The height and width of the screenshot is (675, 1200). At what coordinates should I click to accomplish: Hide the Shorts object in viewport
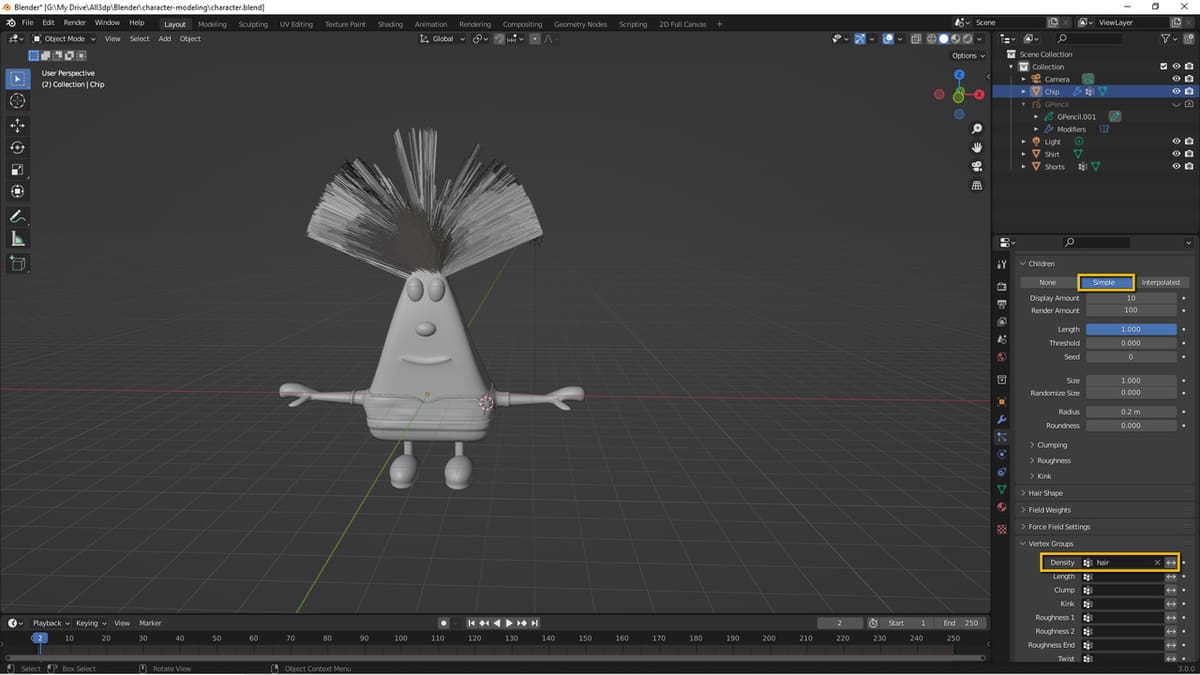[x=1176, y=167]
